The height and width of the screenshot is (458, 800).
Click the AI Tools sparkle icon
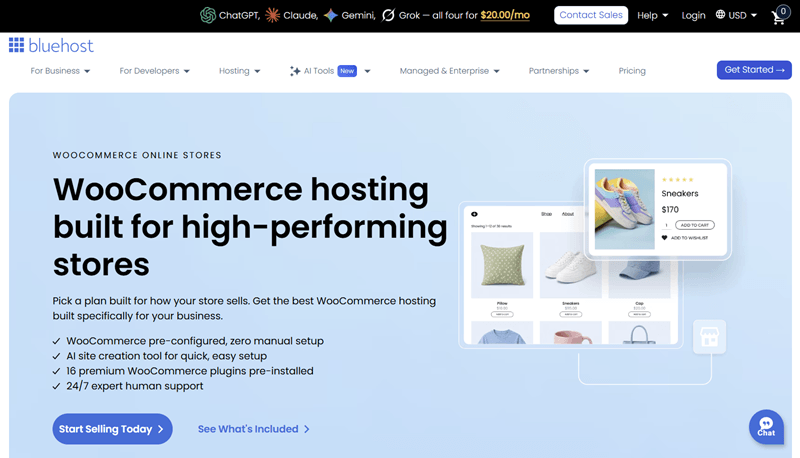(x=295, y=71)
